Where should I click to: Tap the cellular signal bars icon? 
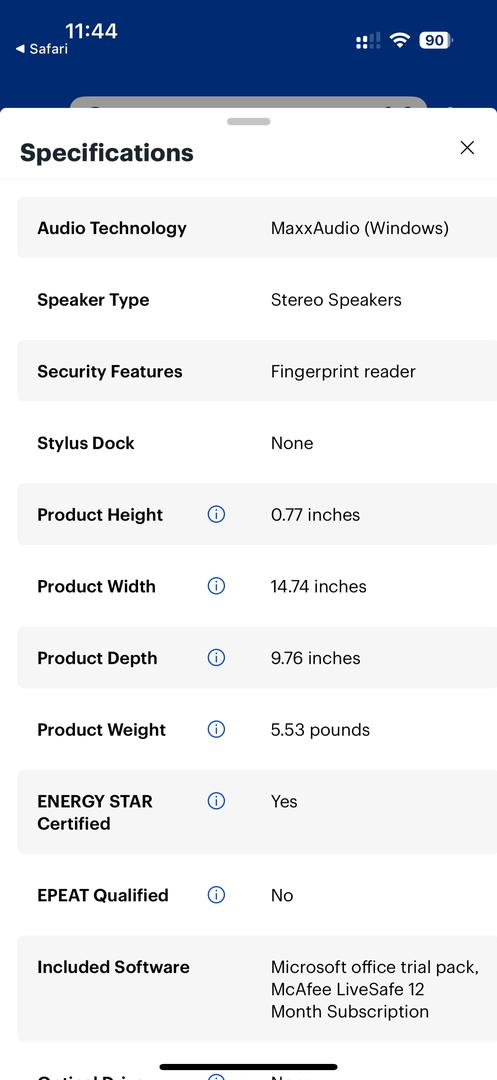point(368,41)
